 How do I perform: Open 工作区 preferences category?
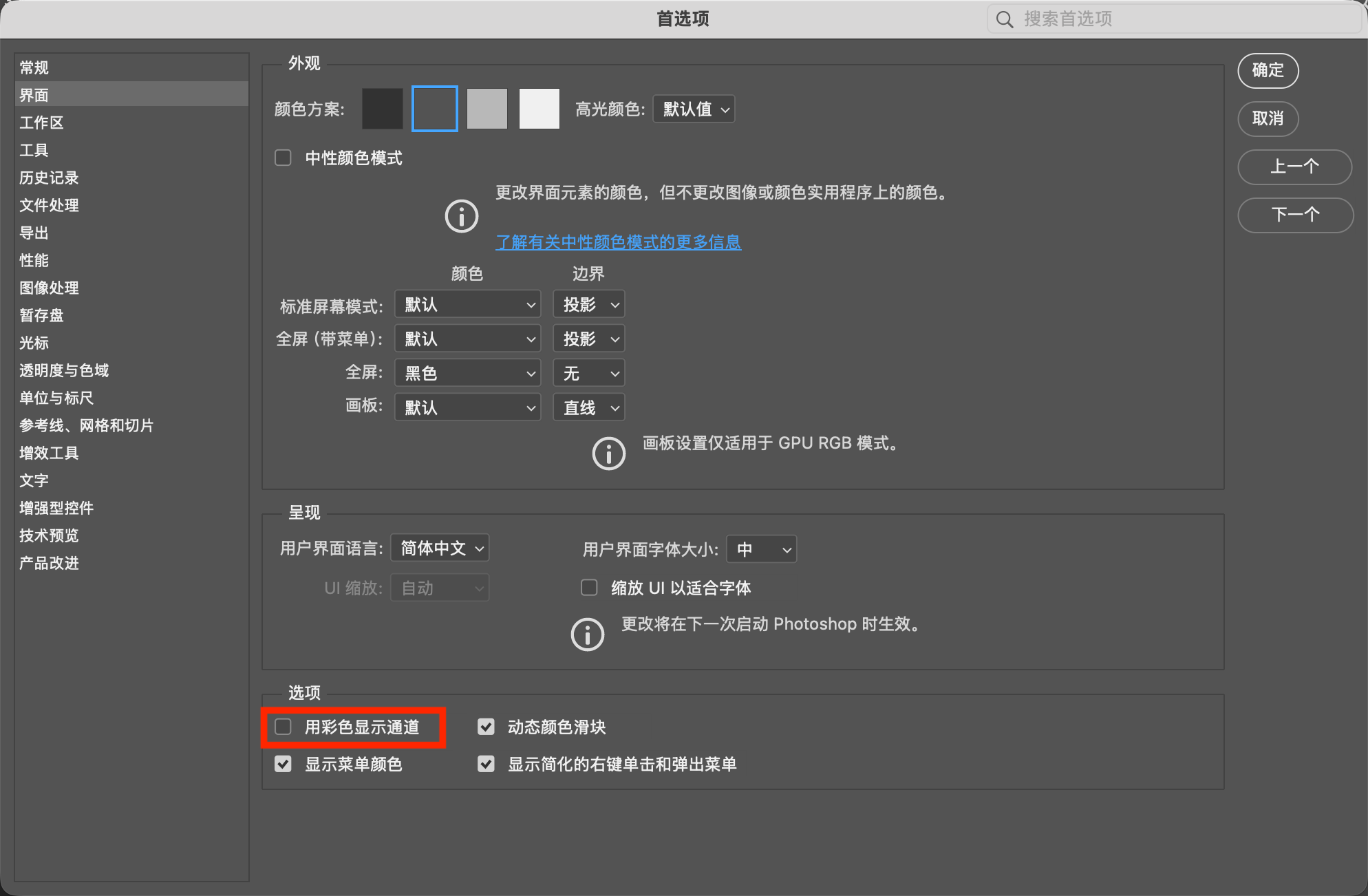click(41, 122)
